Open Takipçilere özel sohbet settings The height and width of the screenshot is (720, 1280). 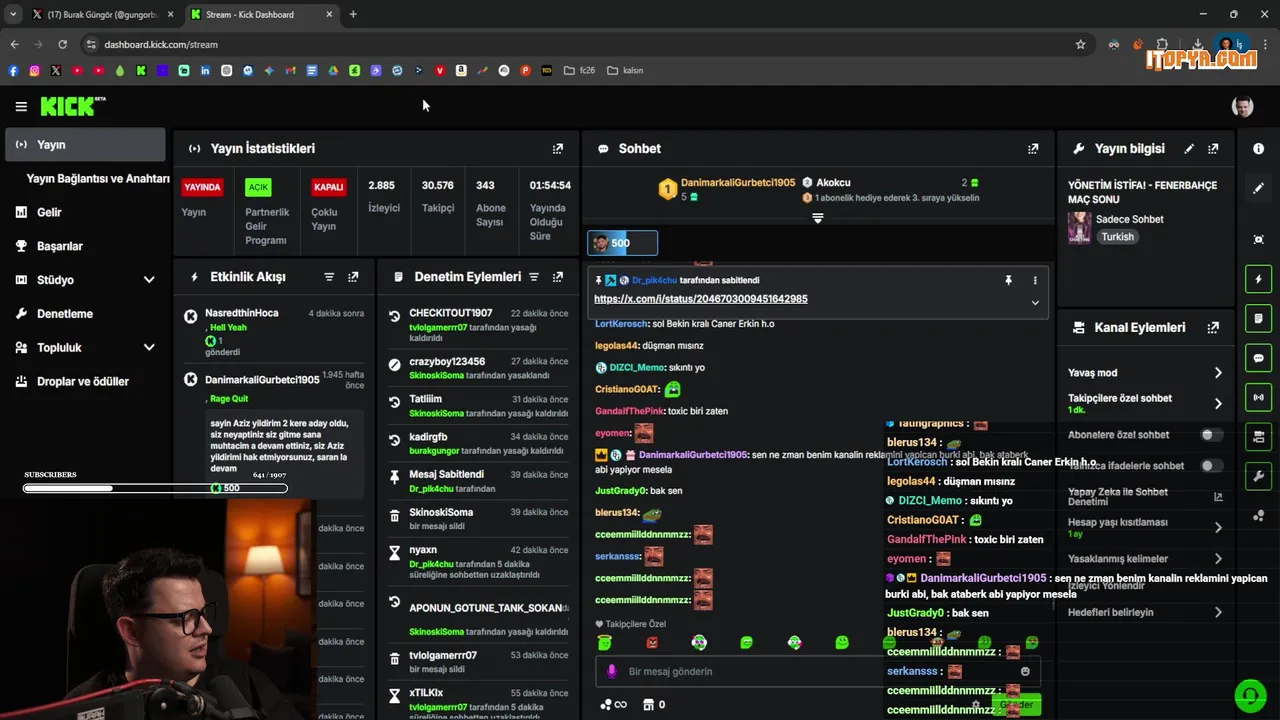1145,403
